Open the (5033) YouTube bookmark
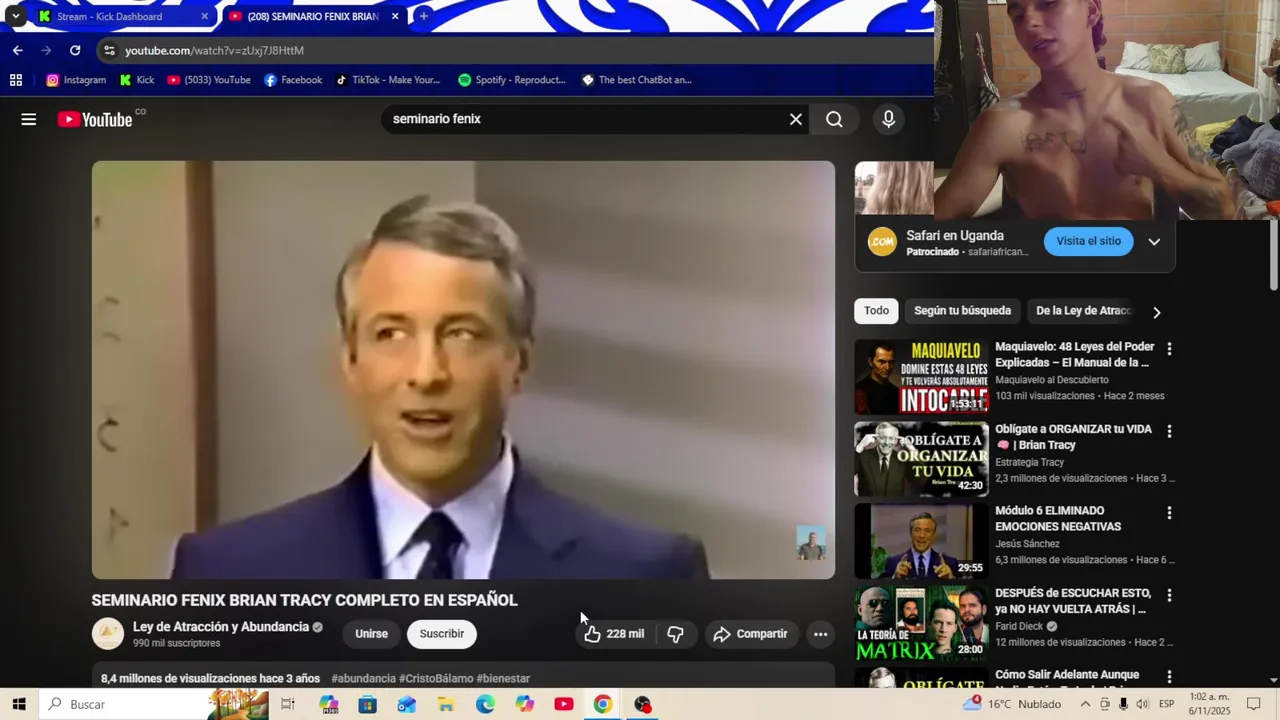1280x720 pixels. pyautogui.click(x=209, y=80)
